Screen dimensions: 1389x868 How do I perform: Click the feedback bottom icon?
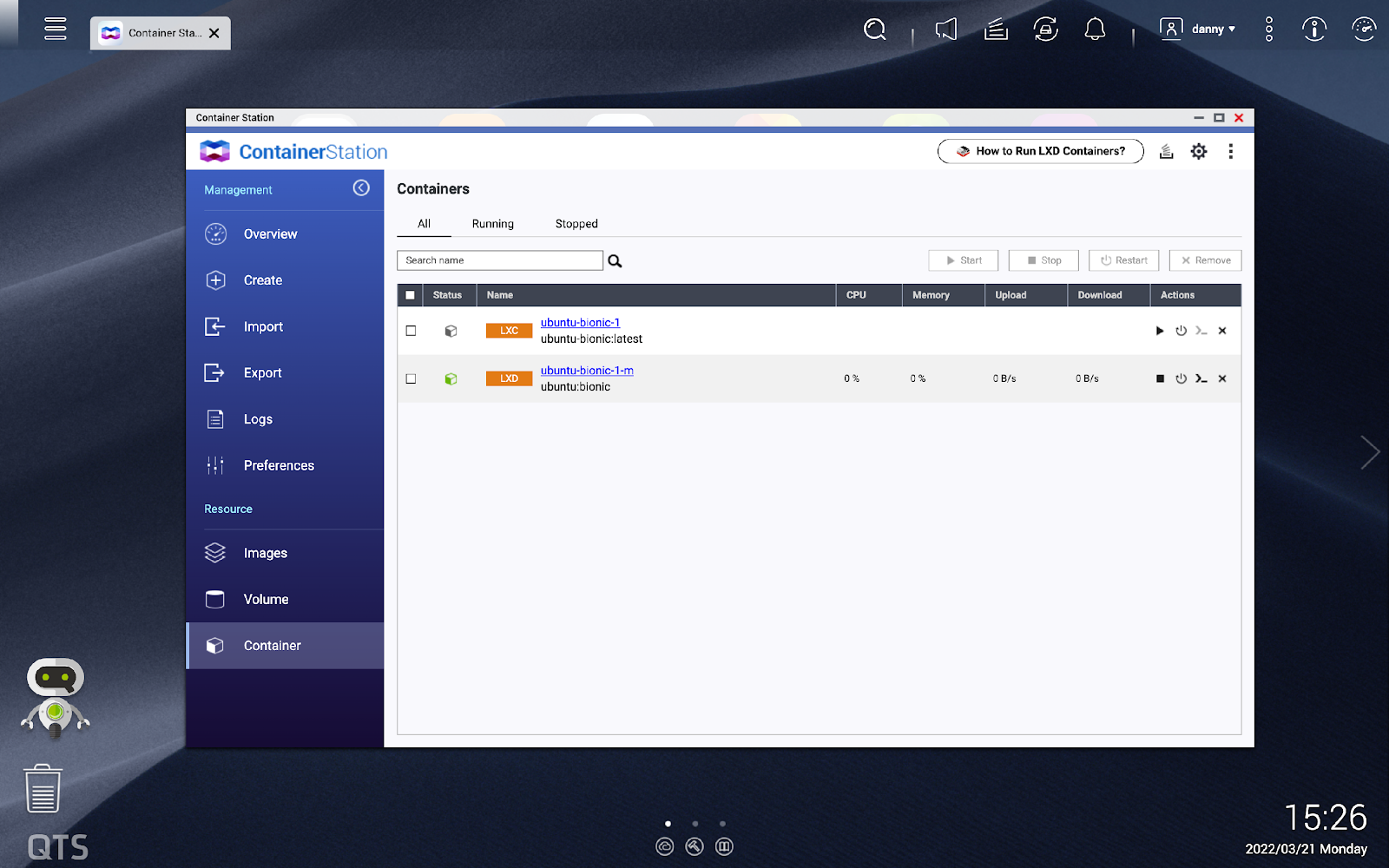tap(724, 846)
